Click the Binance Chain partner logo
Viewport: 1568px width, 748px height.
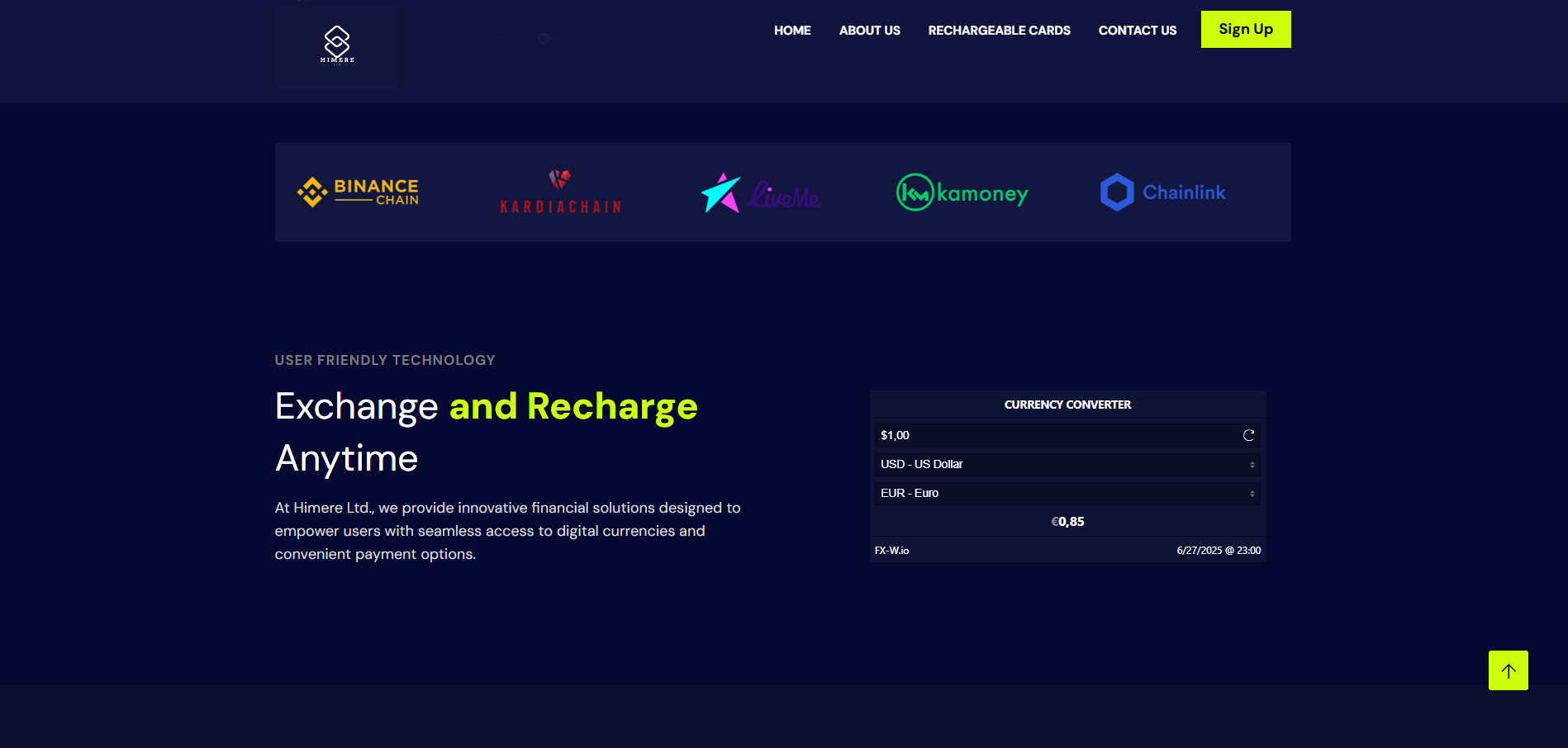coord(358,192)
